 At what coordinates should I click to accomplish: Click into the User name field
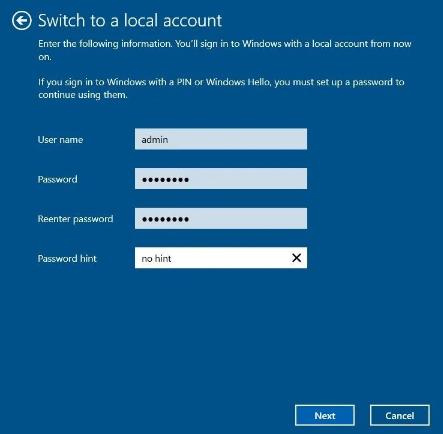[221, 139]
